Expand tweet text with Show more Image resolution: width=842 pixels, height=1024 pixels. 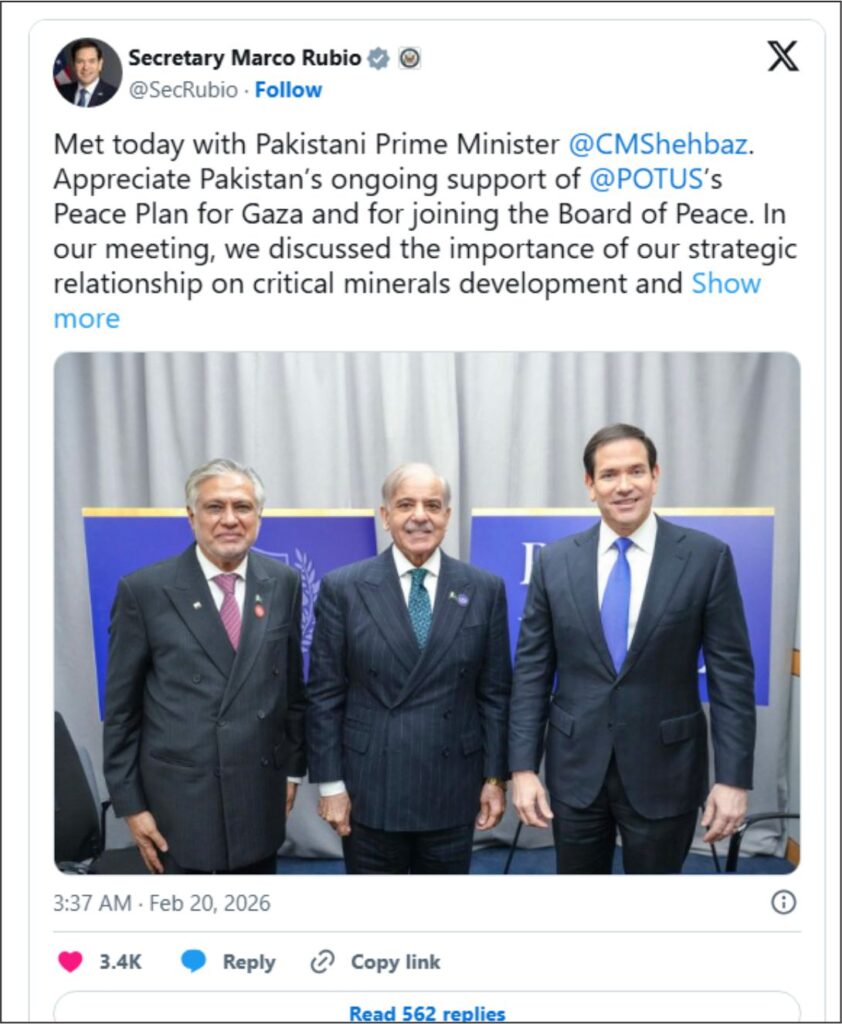pos(726,283)
